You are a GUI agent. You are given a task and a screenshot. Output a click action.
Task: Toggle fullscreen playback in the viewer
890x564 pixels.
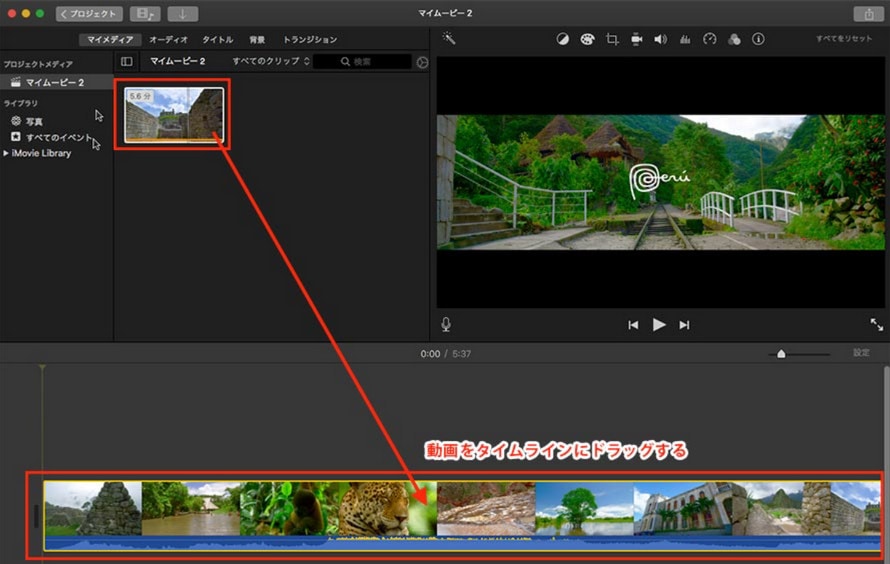point(876,324)
